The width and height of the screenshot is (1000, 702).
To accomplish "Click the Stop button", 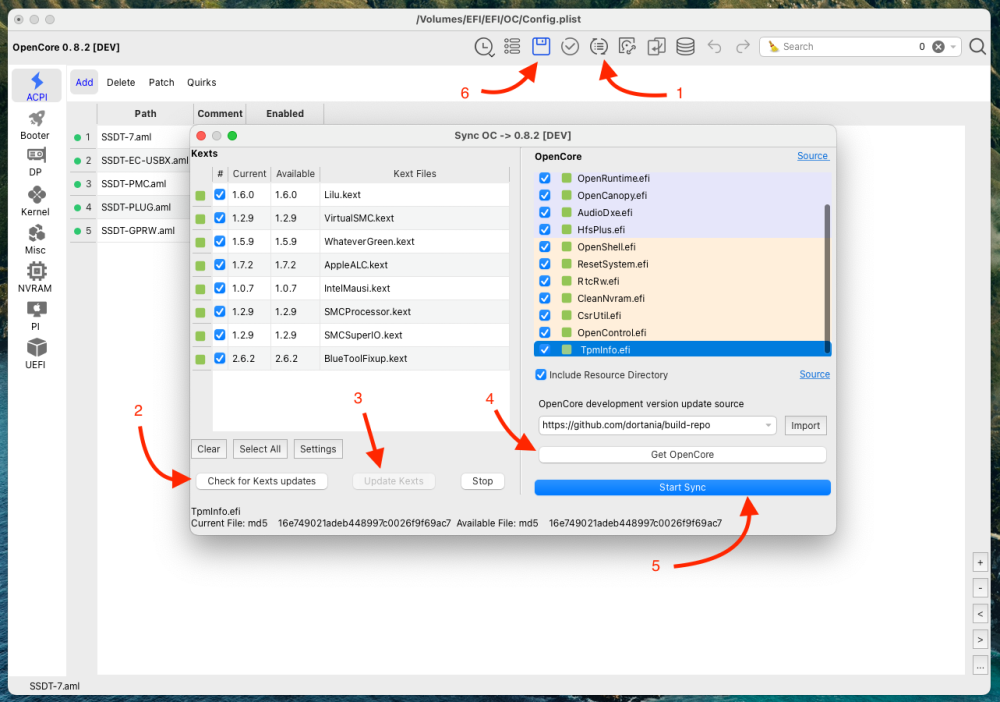I will click(x=482, y=481).
